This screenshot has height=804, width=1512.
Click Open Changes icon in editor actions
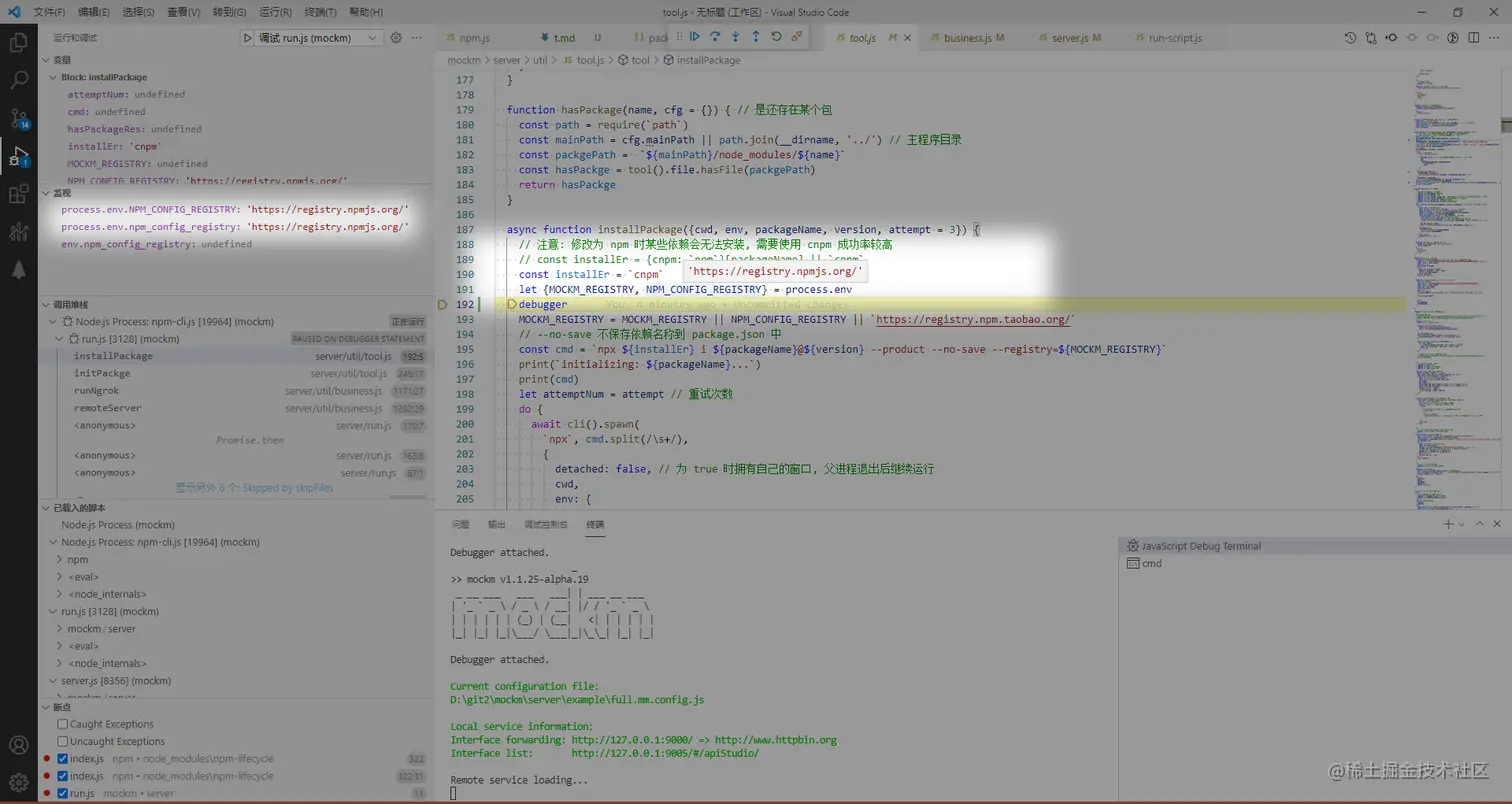pyautogui.click(x=1371, y=38)
